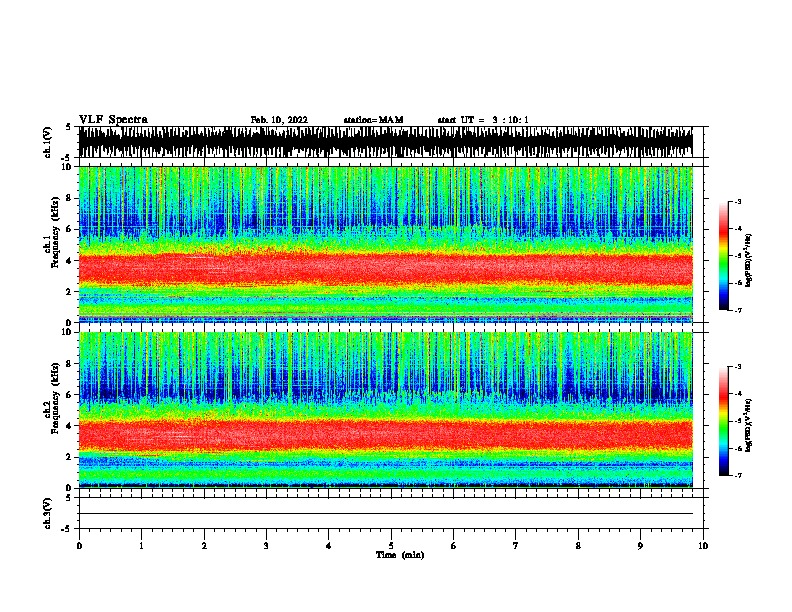Click the "ch.1(V)" axis label
Image resolution: width=792 pixels, height=612 pixels.
[x=48, y=142]
